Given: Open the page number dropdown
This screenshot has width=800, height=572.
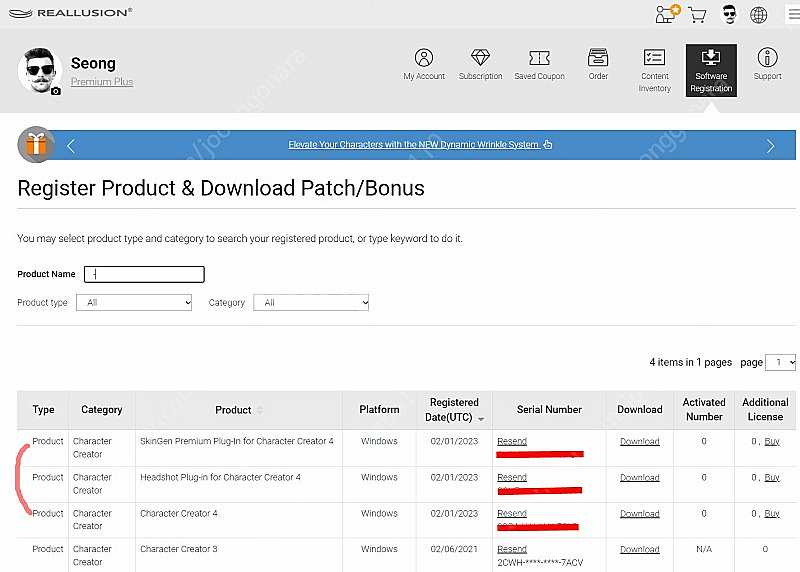Looking at the screenshot, I should tap(781, 362).
